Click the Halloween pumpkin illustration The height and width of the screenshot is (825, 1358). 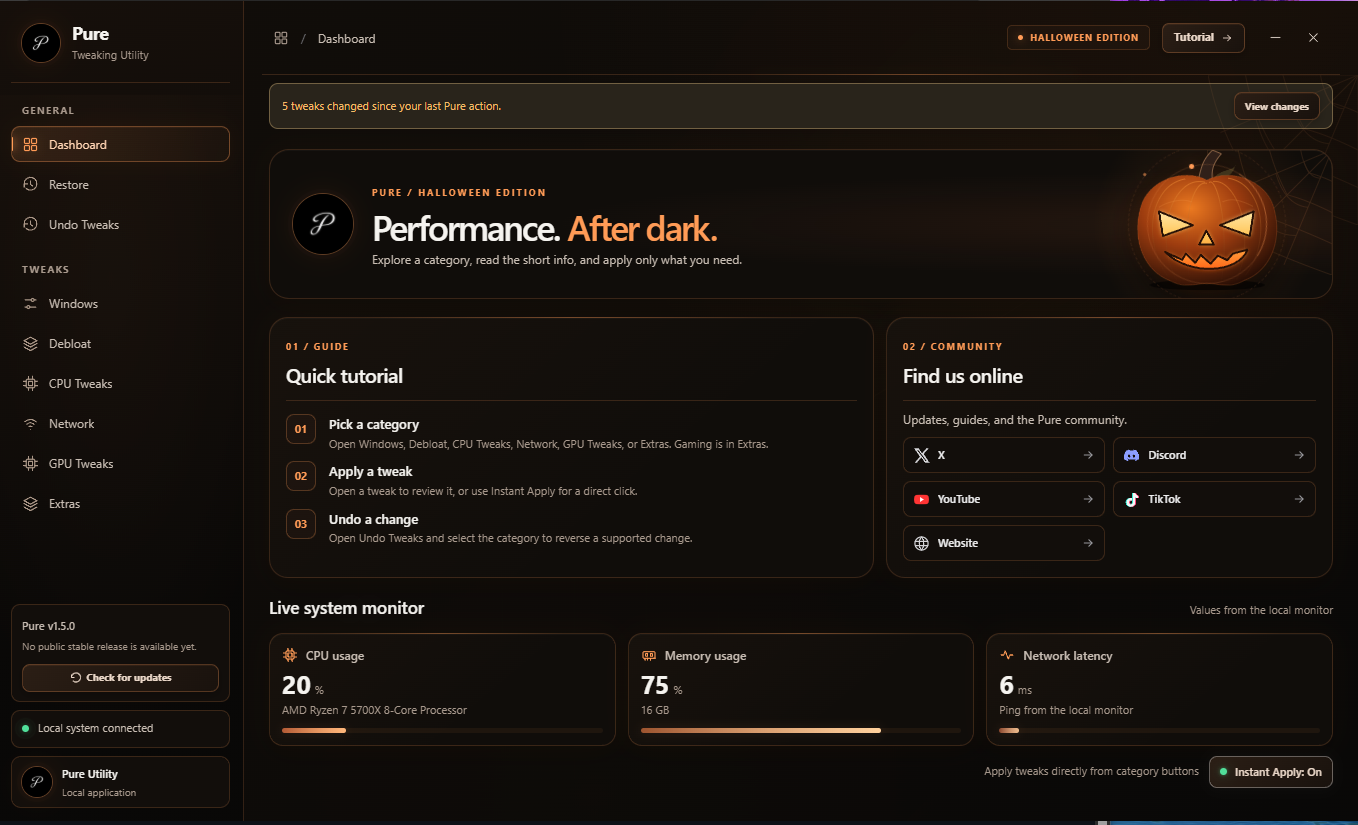[x=1206, y=222]
